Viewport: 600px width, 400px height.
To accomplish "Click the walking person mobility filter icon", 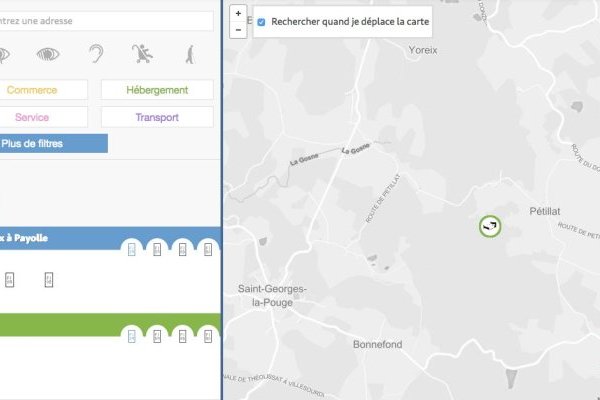I will pyautogui.click(x=189, y=54).
